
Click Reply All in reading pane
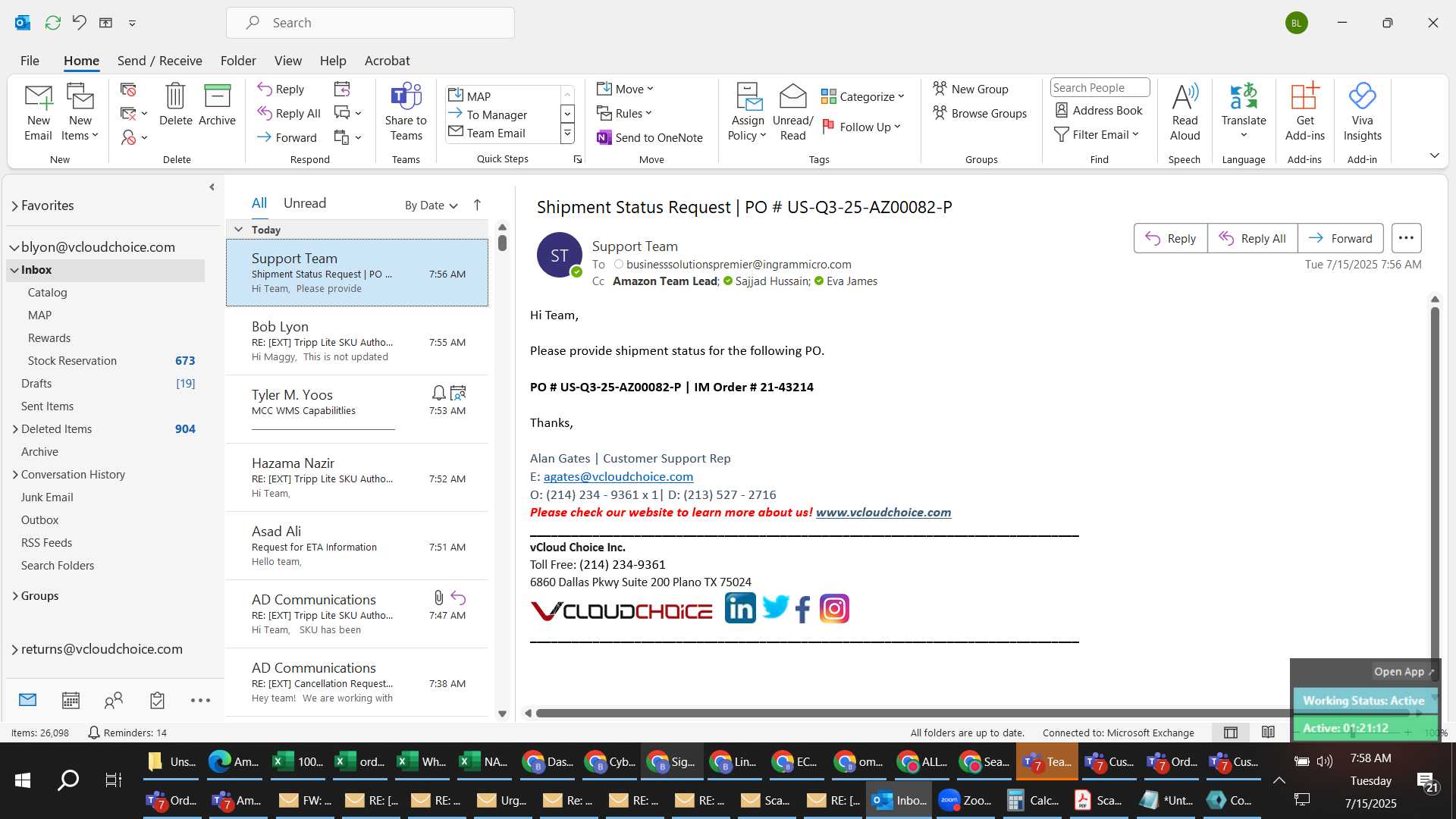[1252, 238]
